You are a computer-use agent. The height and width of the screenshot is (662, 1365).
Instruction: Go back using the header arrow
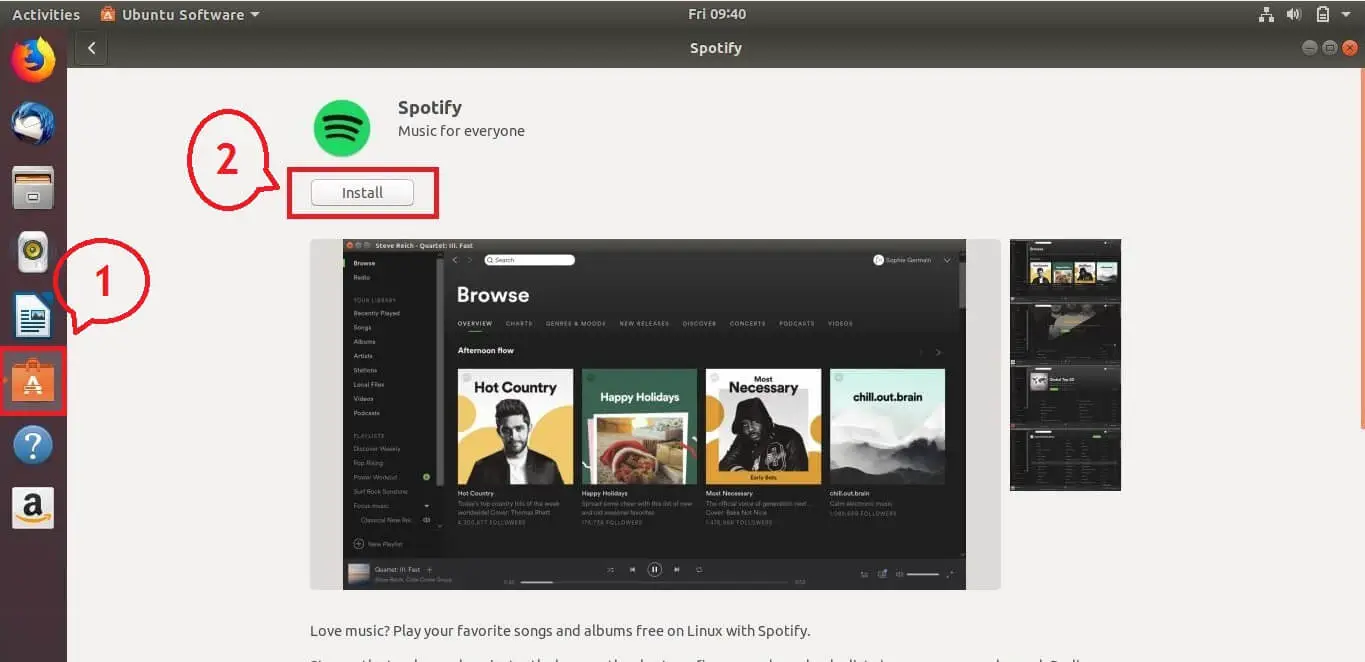point(91,48)
